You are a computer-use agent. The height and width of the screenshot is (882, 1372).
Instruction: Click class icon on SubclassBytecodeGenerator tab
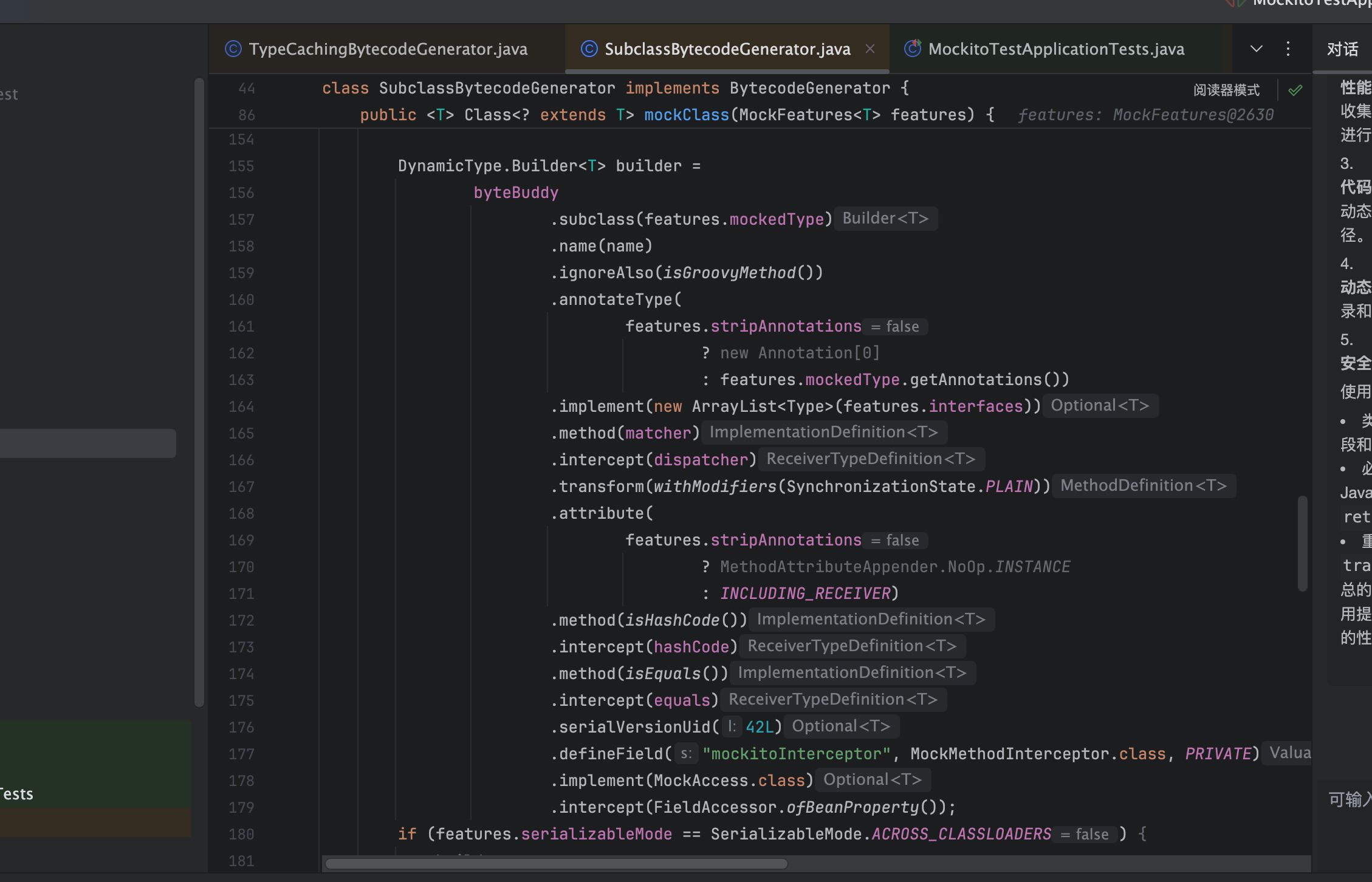click(x=589, y=49)
